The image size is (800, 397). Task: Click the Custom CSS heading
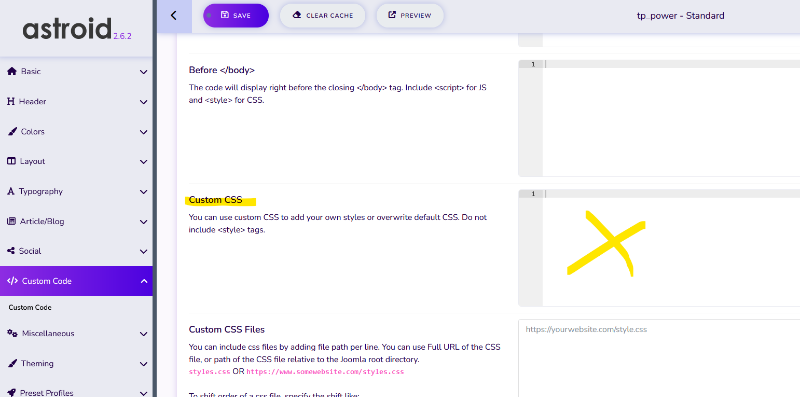(x=215, y=200)
